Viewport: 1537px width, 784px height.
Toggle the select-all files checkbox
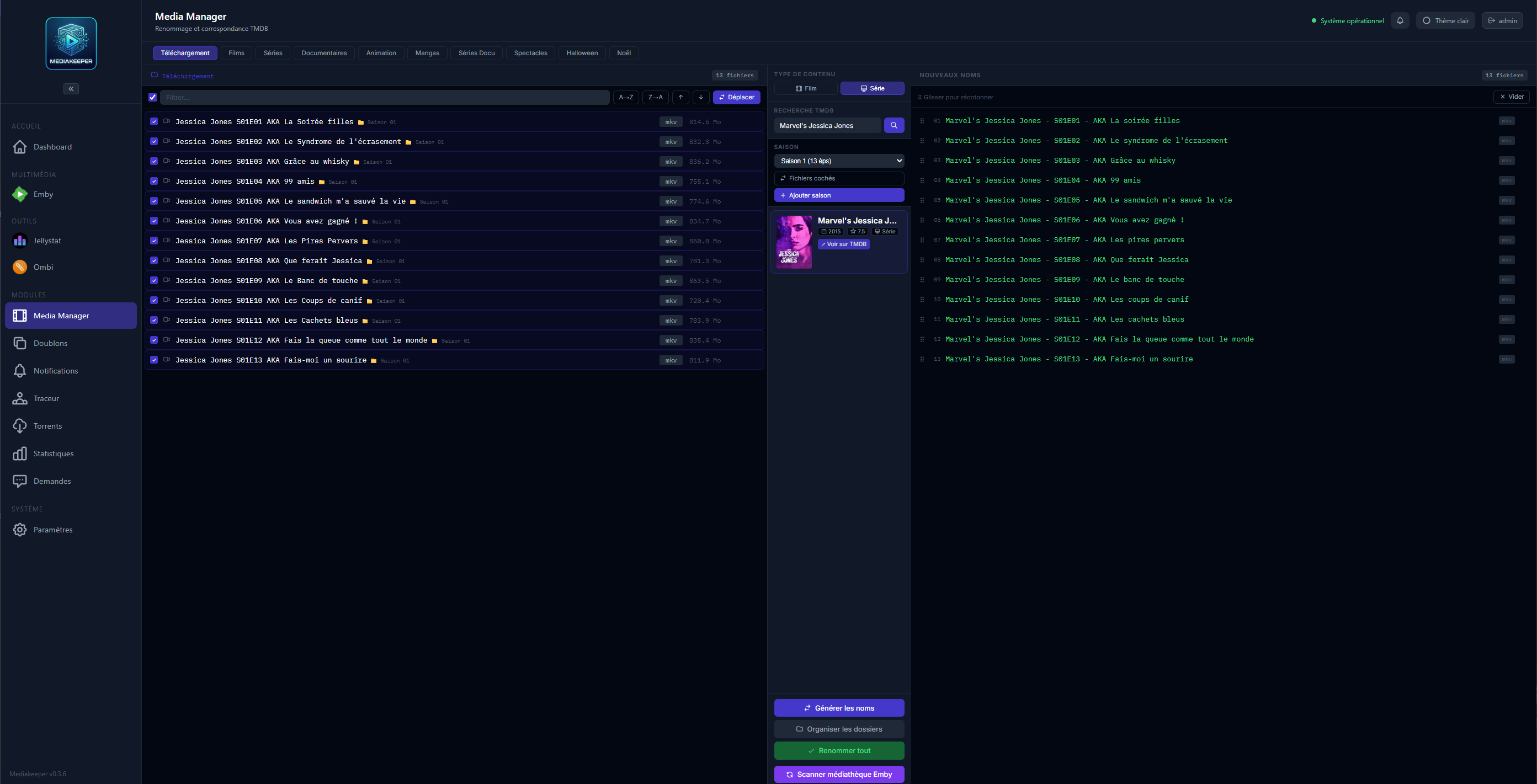(x=153, y=97)
